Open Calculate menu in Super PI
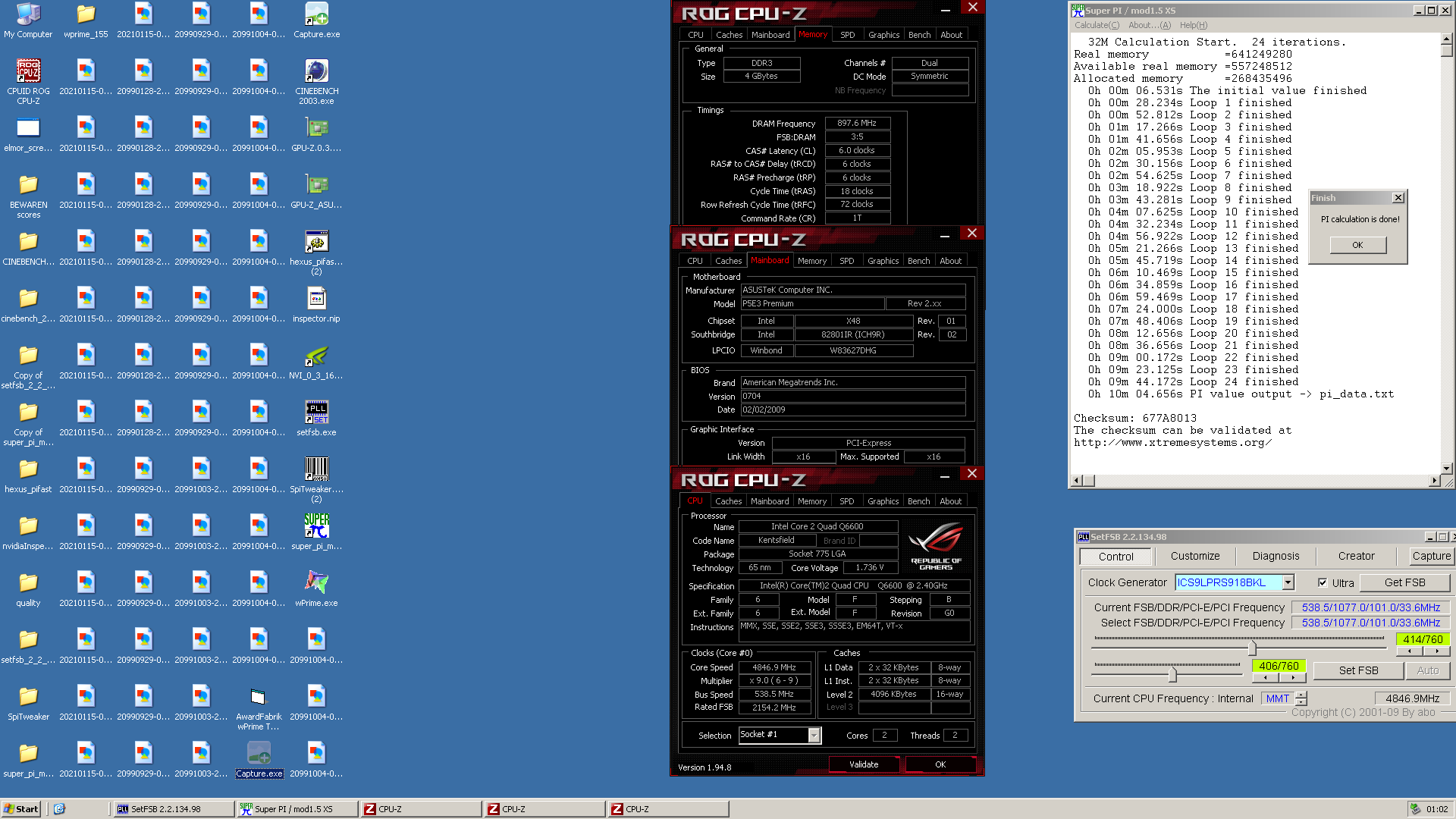 (x=1097, y=25)
